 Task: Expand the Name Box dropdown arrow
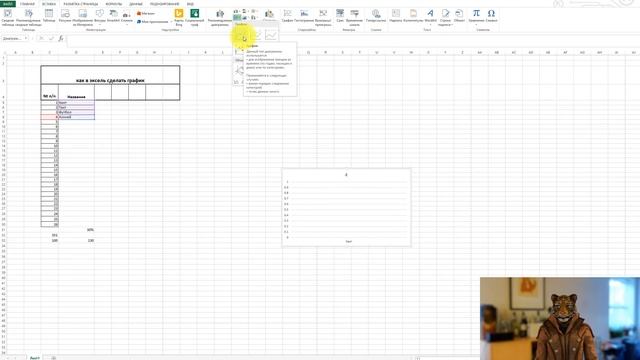pyautogui.click(x=26, y=38)
